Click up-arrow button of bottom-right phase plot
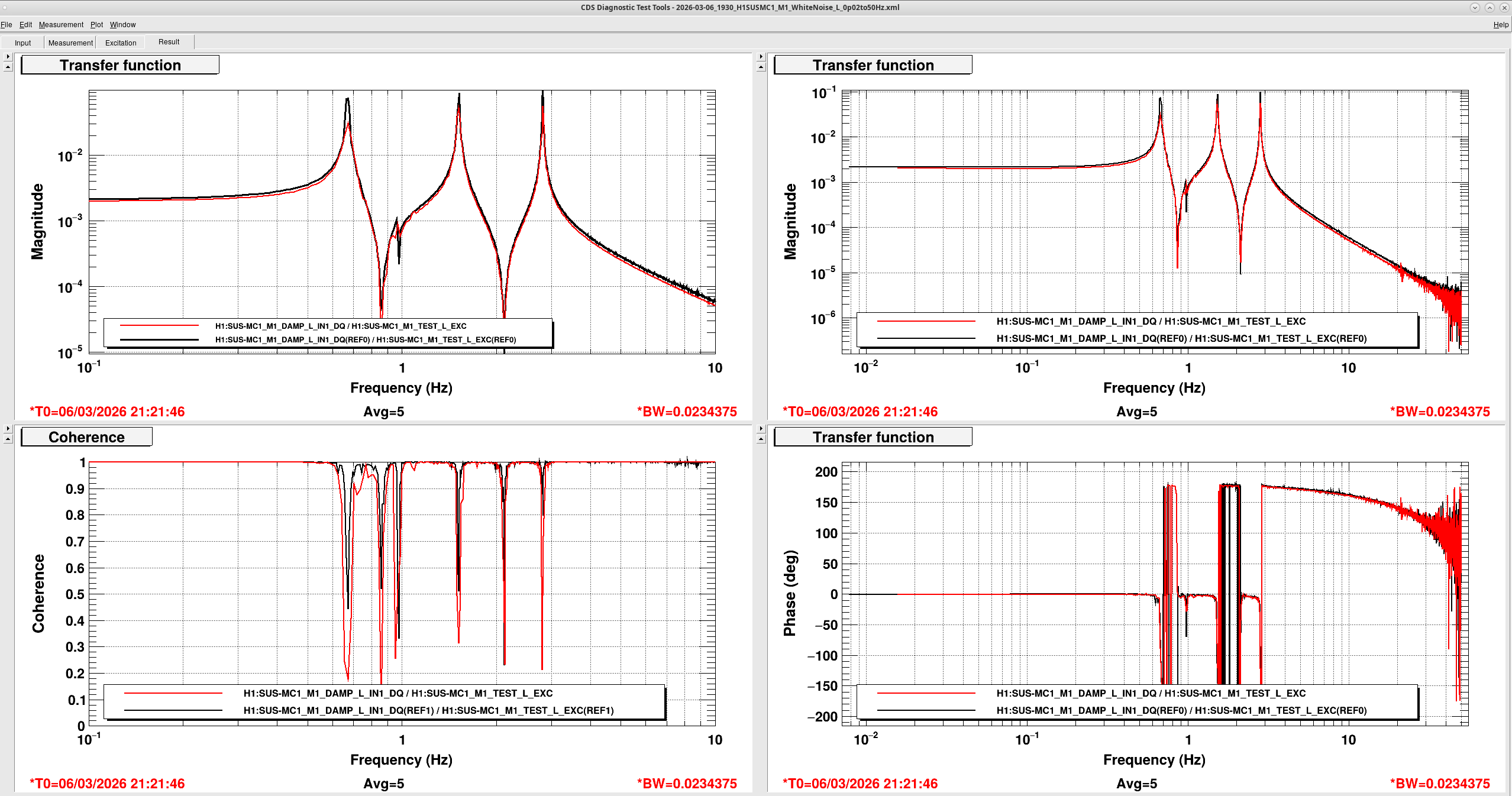Image resolution: width=1512 pixels, height=796 pixels. (761, 439)
